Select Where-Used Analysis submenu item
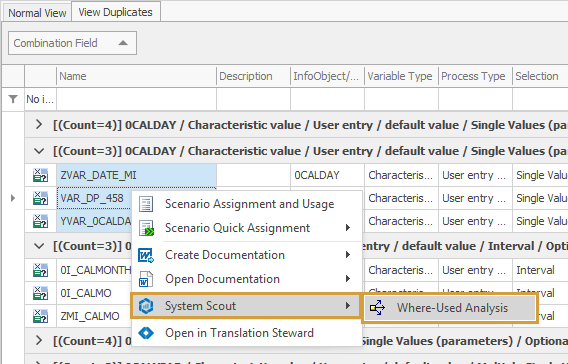568x364 pixels. coord(450,308)
